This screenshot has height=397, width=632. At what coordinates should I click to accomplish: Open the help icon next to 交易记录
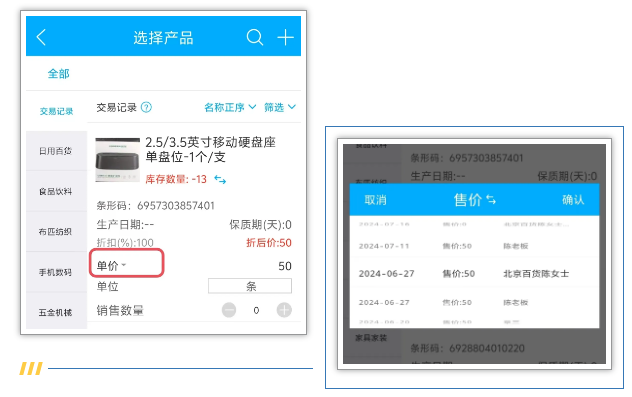click(146, 107)
